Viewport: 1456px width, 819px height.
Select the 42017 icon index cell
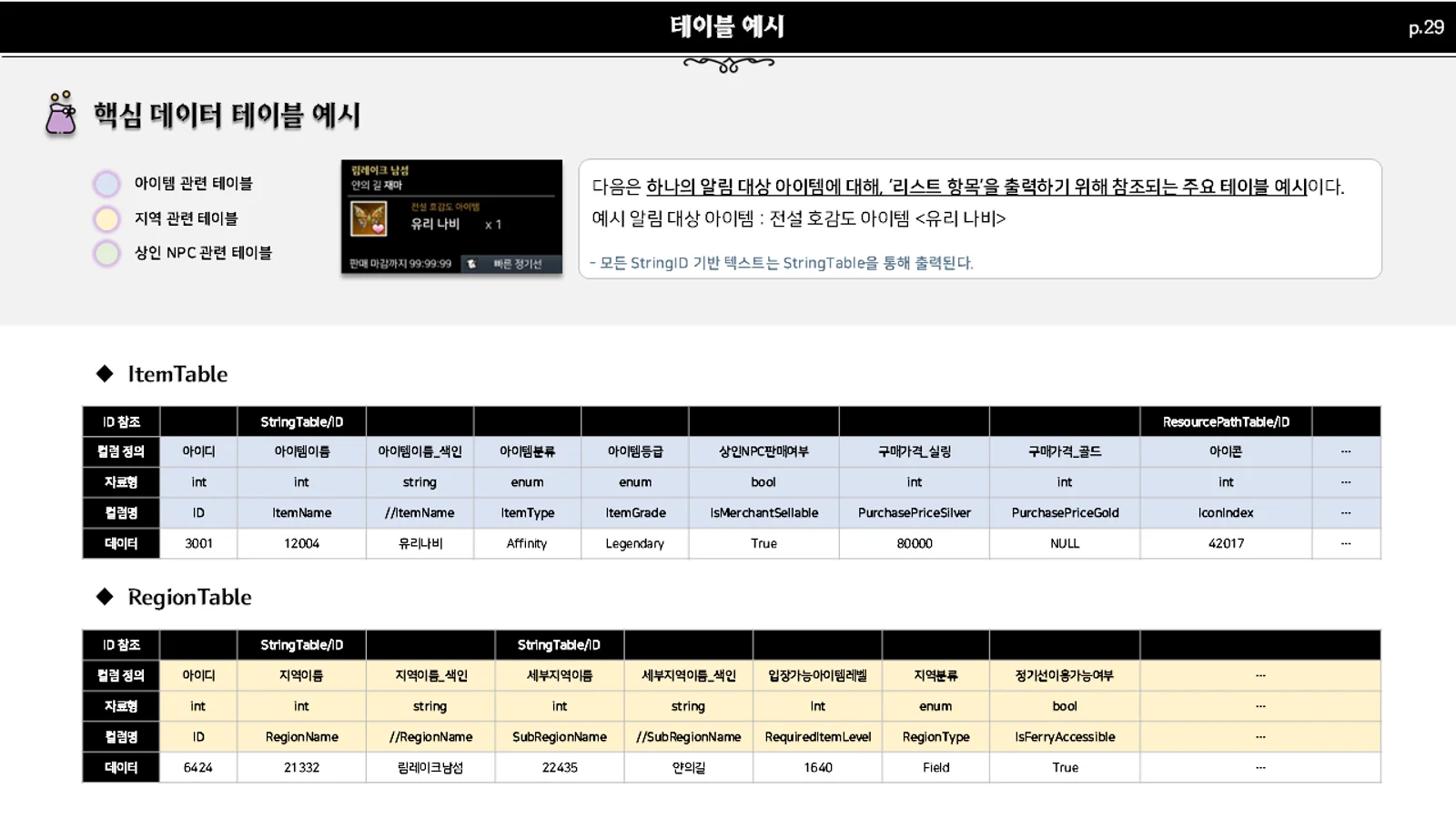[x=1226, y=543]
